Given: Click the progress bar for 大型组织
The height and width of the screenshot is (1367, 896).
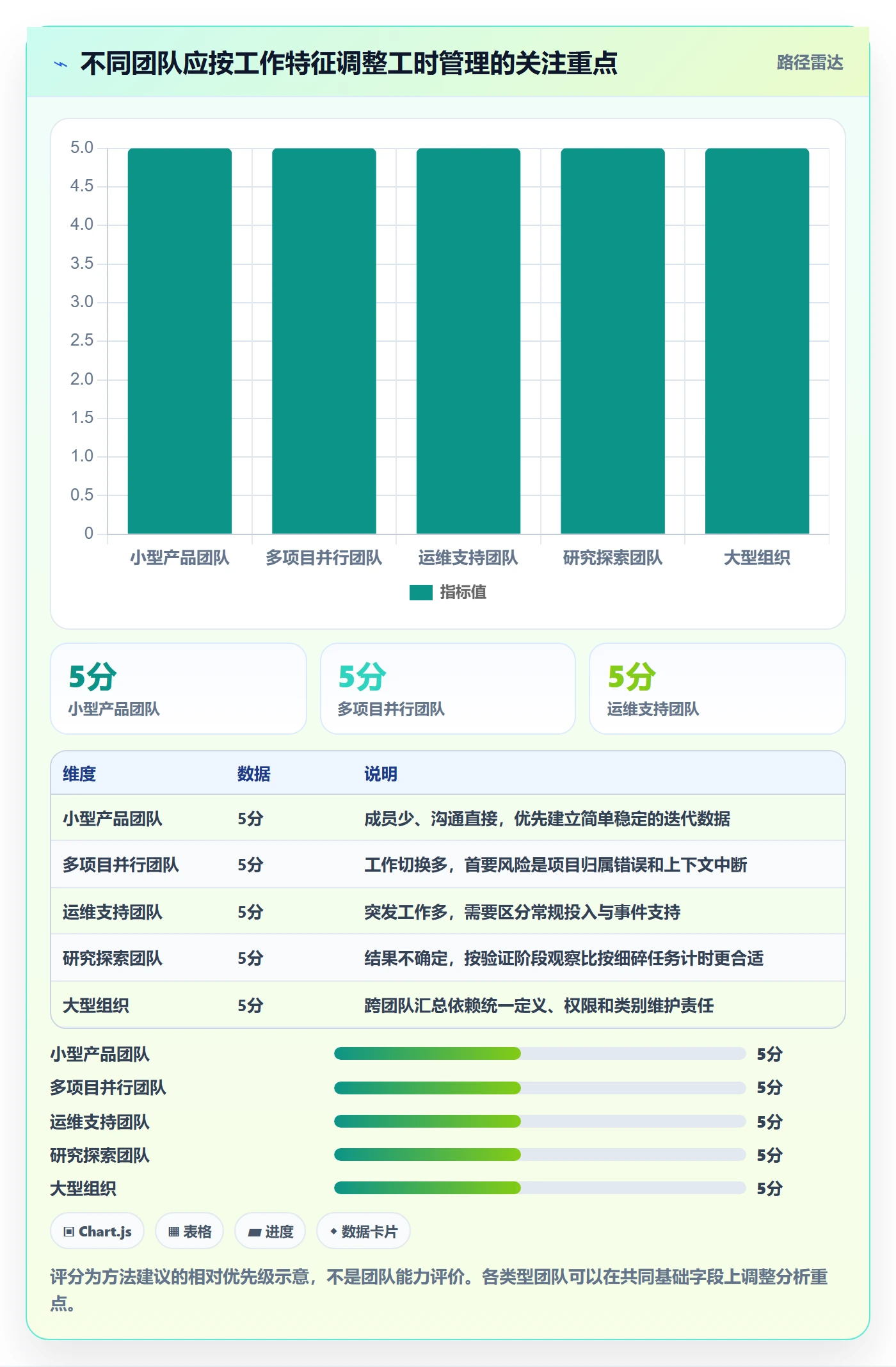Looking at the screenshot, I should pos(540,1188).
